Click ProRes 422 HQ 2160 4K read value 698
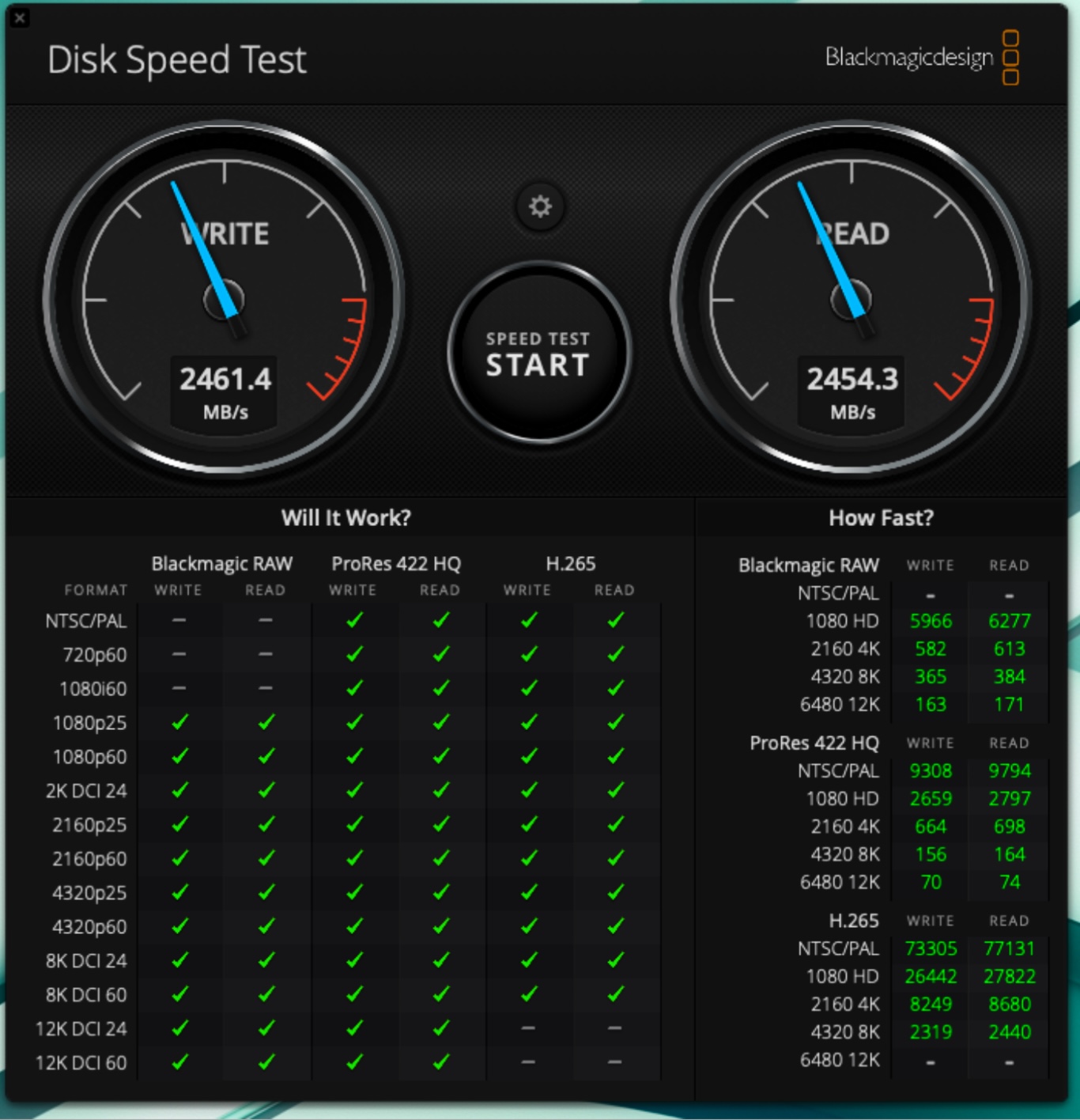The image size is (1080, 1120). [1010, 826]
